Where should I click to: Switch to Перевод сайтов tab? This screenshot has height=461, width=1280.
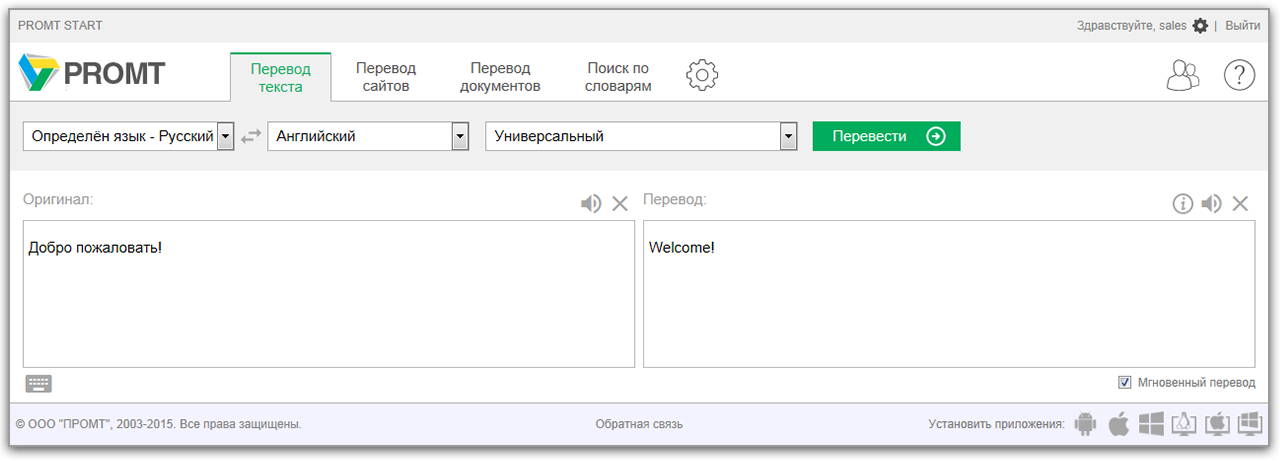tap(386, 77)
